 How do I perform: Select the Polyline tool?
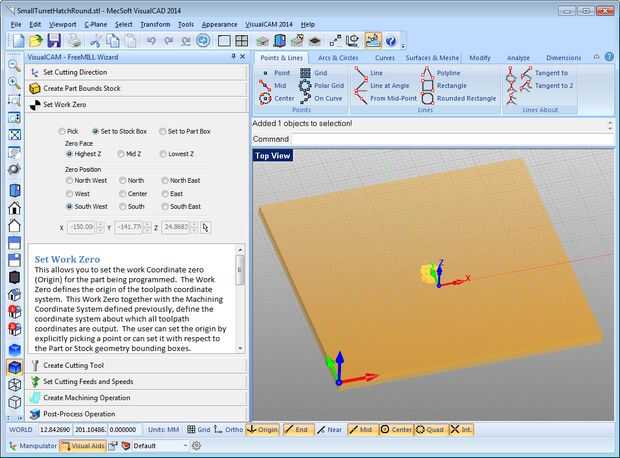[440, 73]
